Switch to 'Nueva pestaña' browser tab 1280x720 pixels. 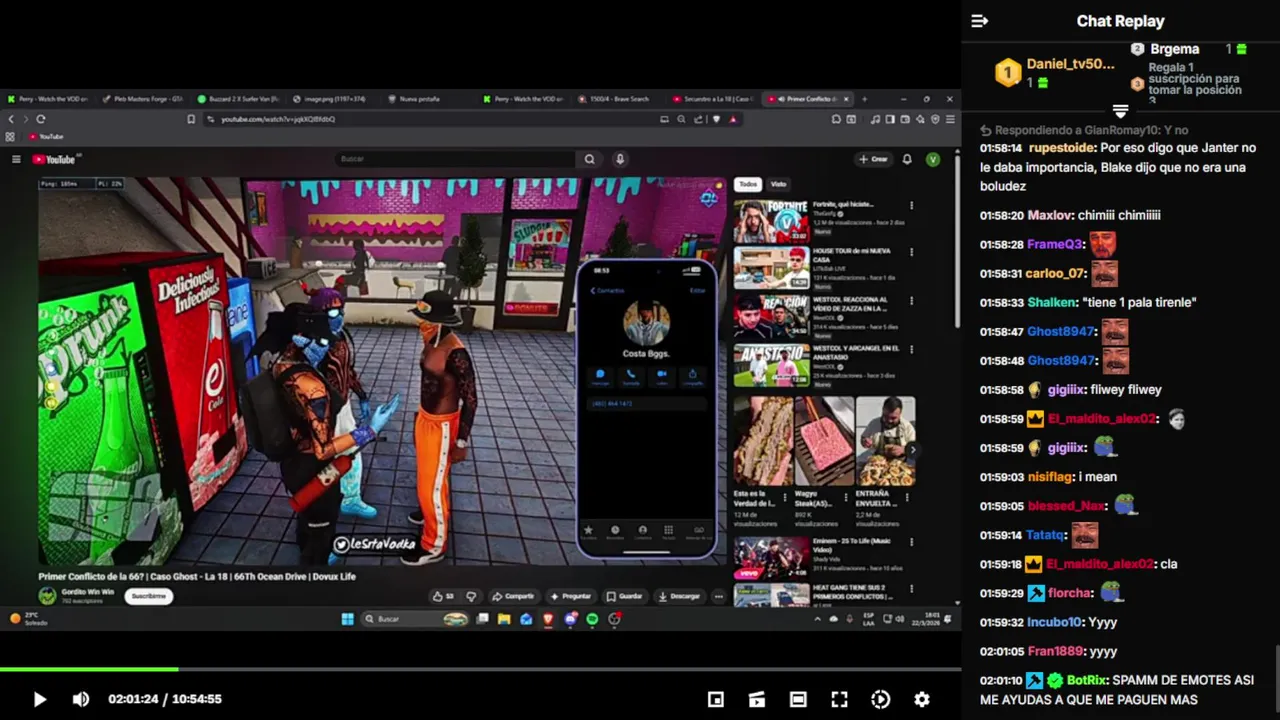(420, 99)
